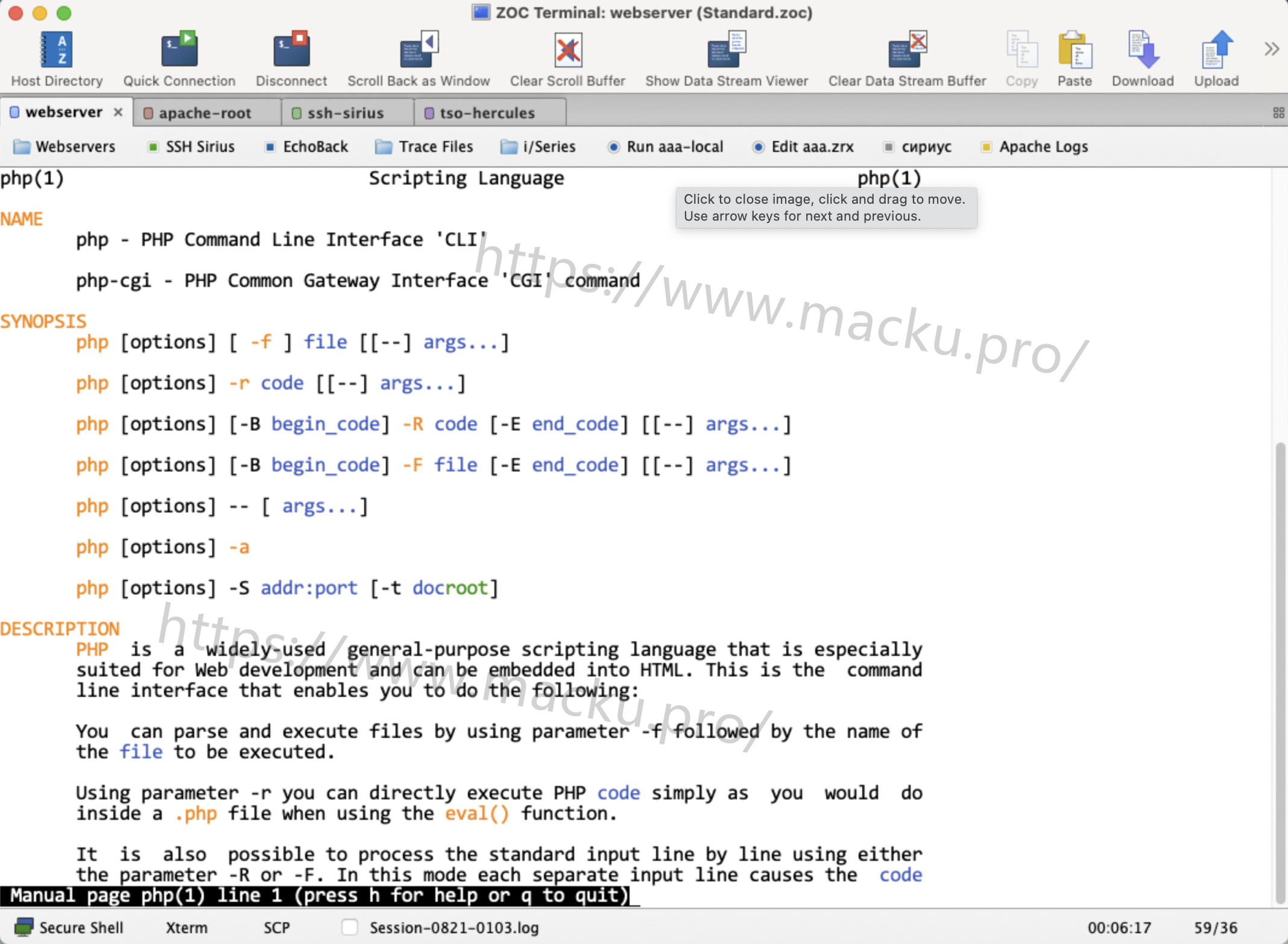Click the NAME heading in terminal

tap(22, 219)
